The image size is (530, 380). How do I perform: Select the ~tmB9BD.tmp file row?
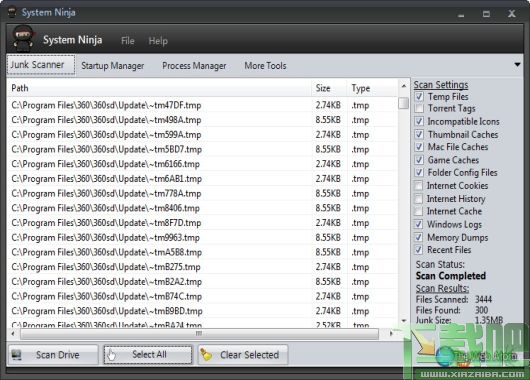[x=202, y=311]
